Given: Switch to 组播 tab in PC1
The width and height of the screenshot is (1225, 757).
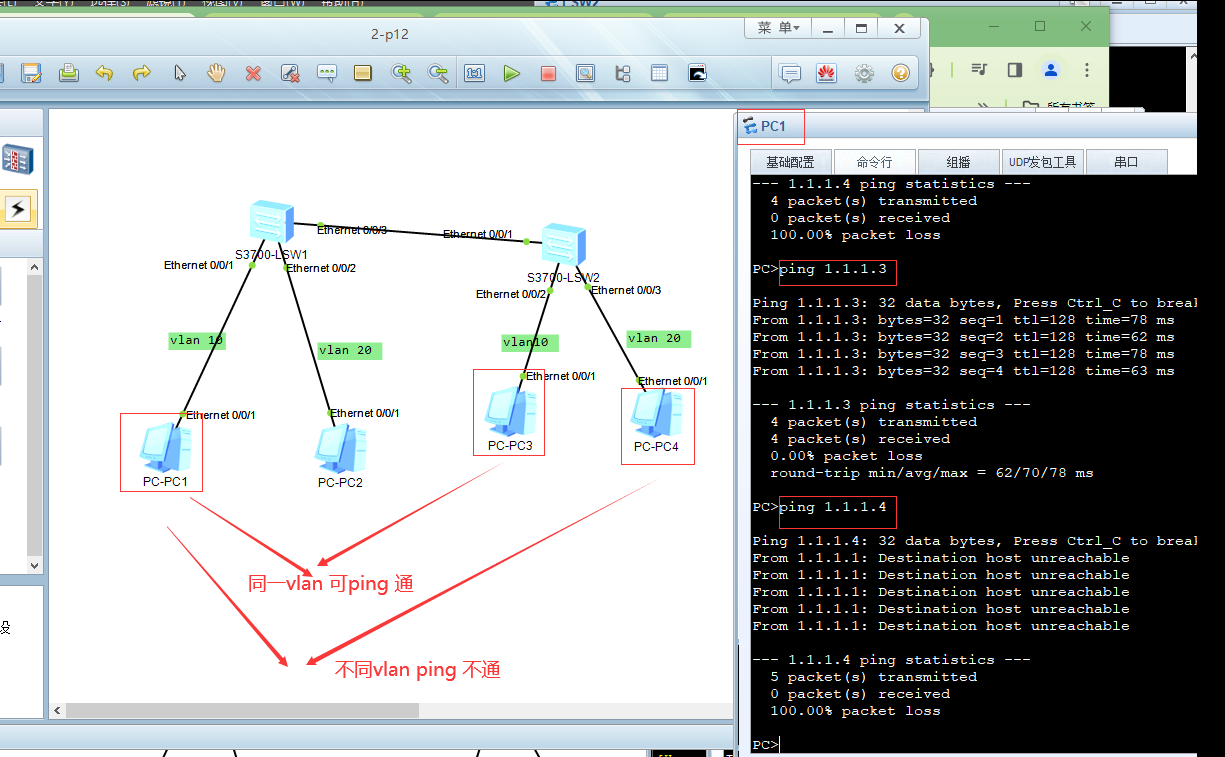Looking at the screenshot, I should pos(958,162).
